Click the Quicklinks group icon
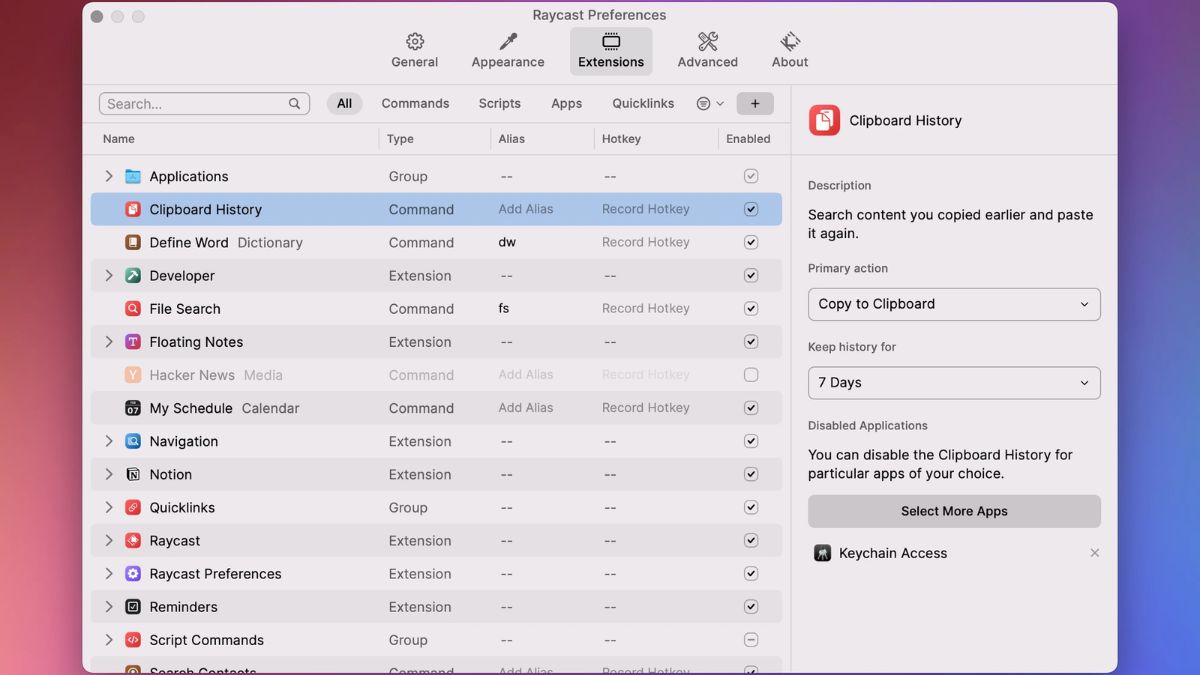The height and width of the screenshot is (675, 1200). point(133,507)
